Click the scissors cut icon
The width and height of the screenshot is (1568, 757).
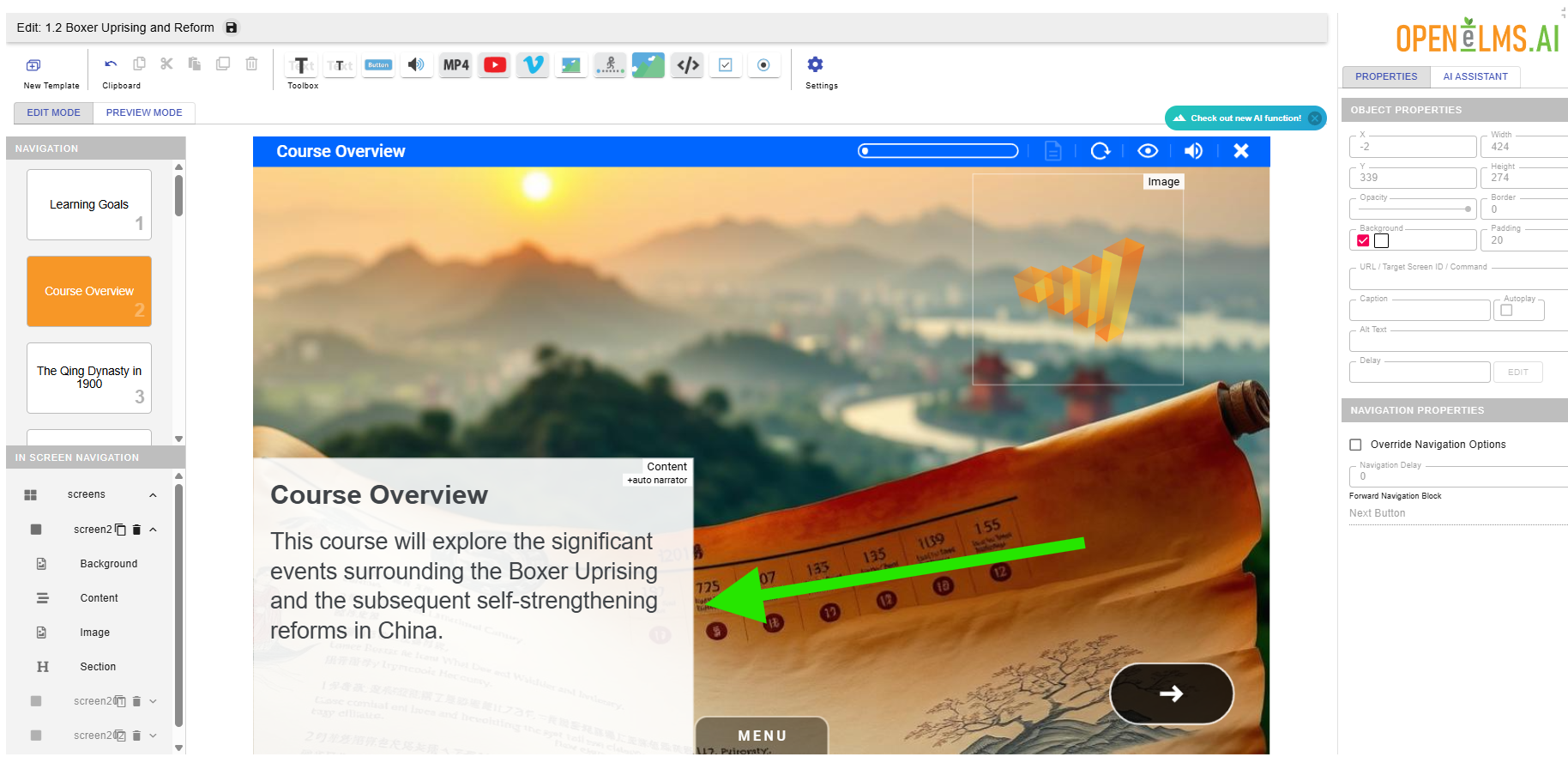click(x=166, y=64)
